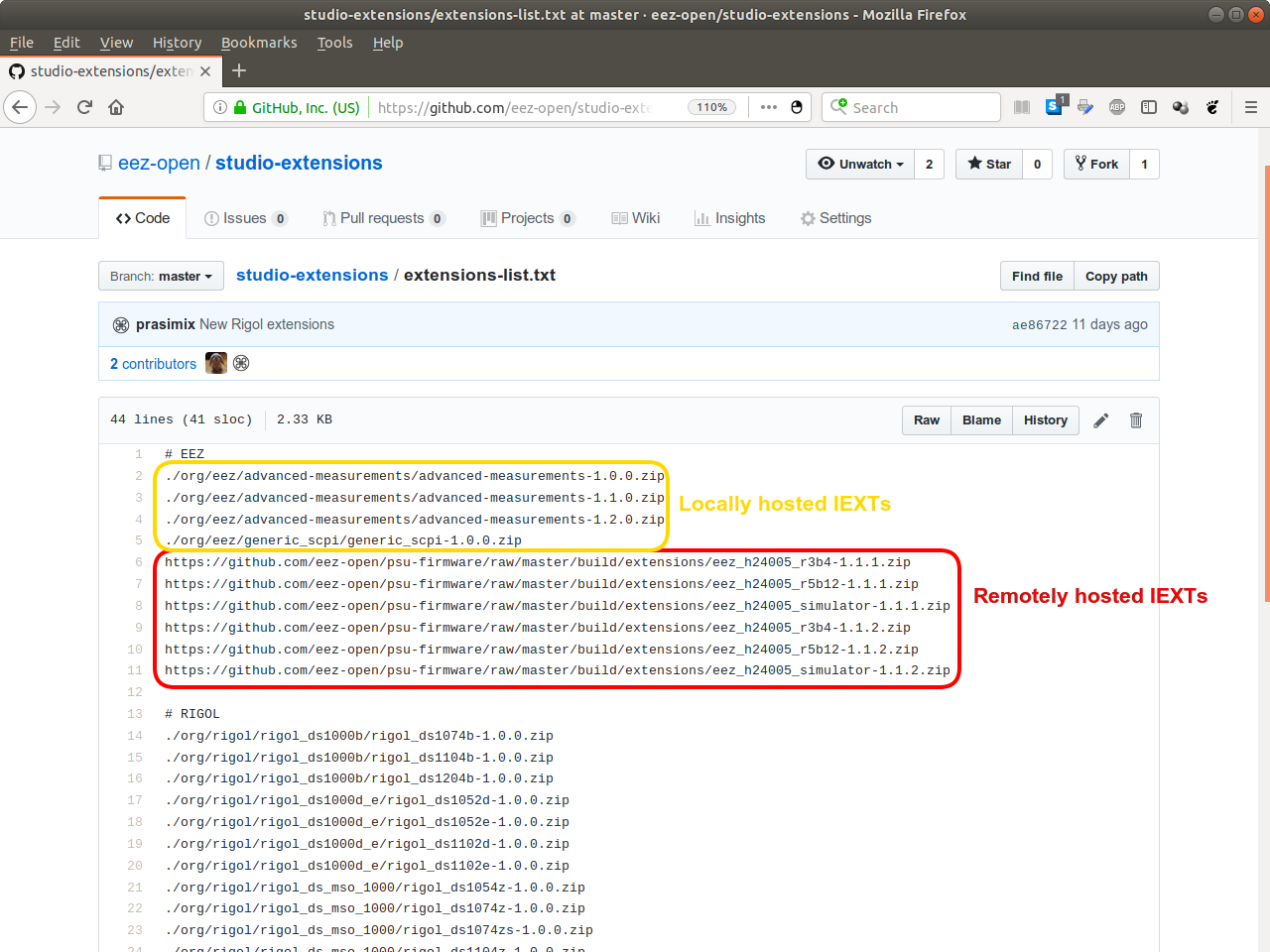Screen dimensions: 1270x952
Task: Open the Insights tab
Action: click(730, 218)
